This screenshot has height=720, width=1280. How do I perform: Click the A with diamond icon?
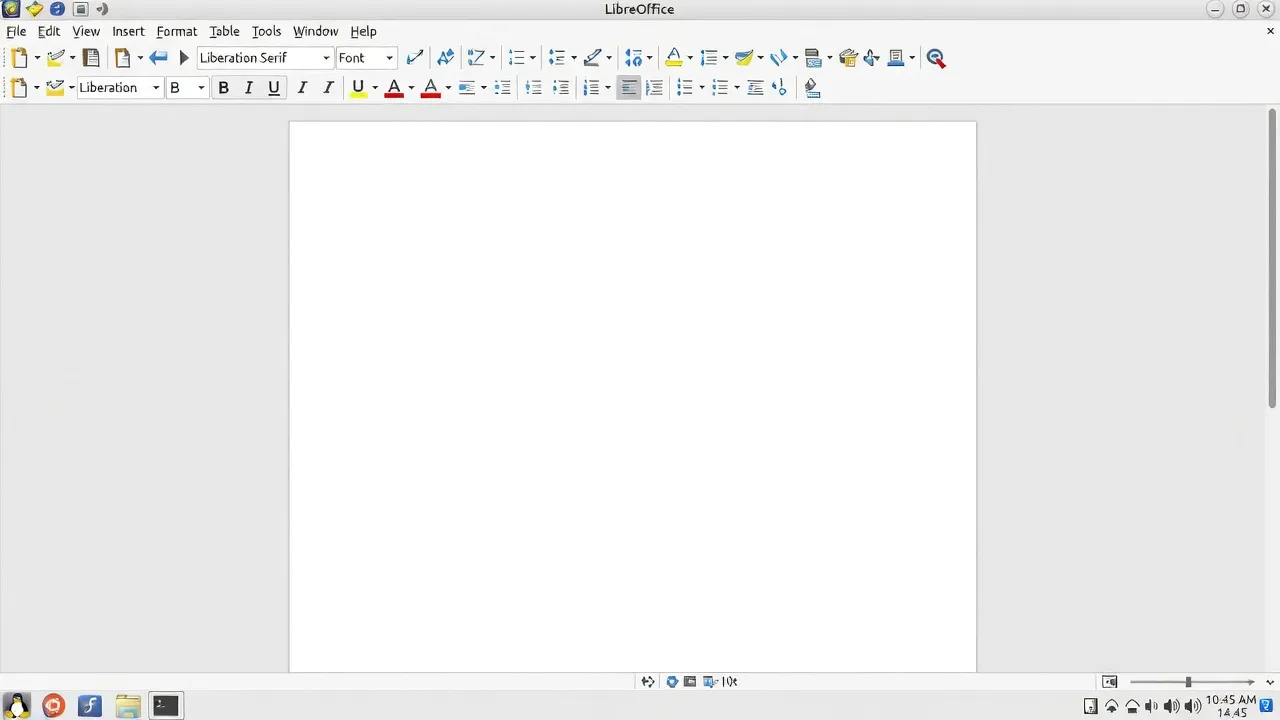pos(445,58)
